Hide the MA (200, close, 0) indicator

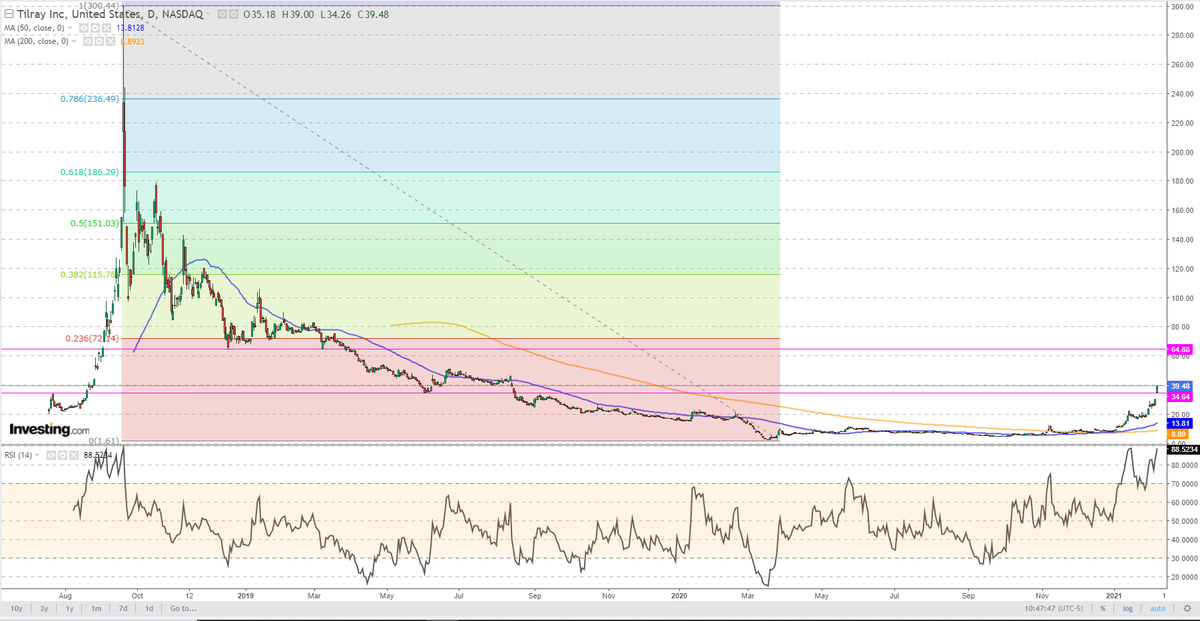point(87,41)
